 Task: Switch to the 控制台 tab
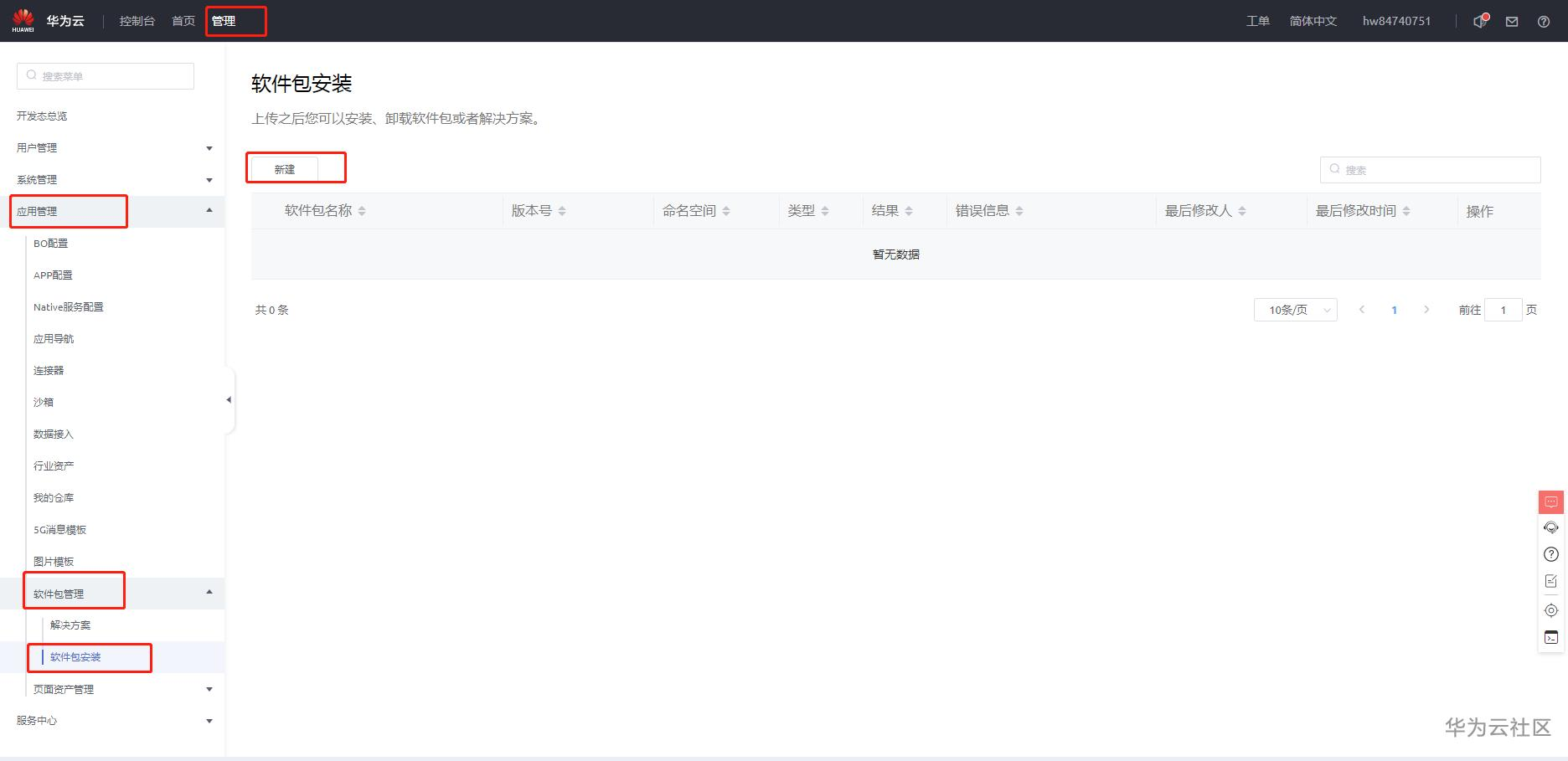pos(137,21)
